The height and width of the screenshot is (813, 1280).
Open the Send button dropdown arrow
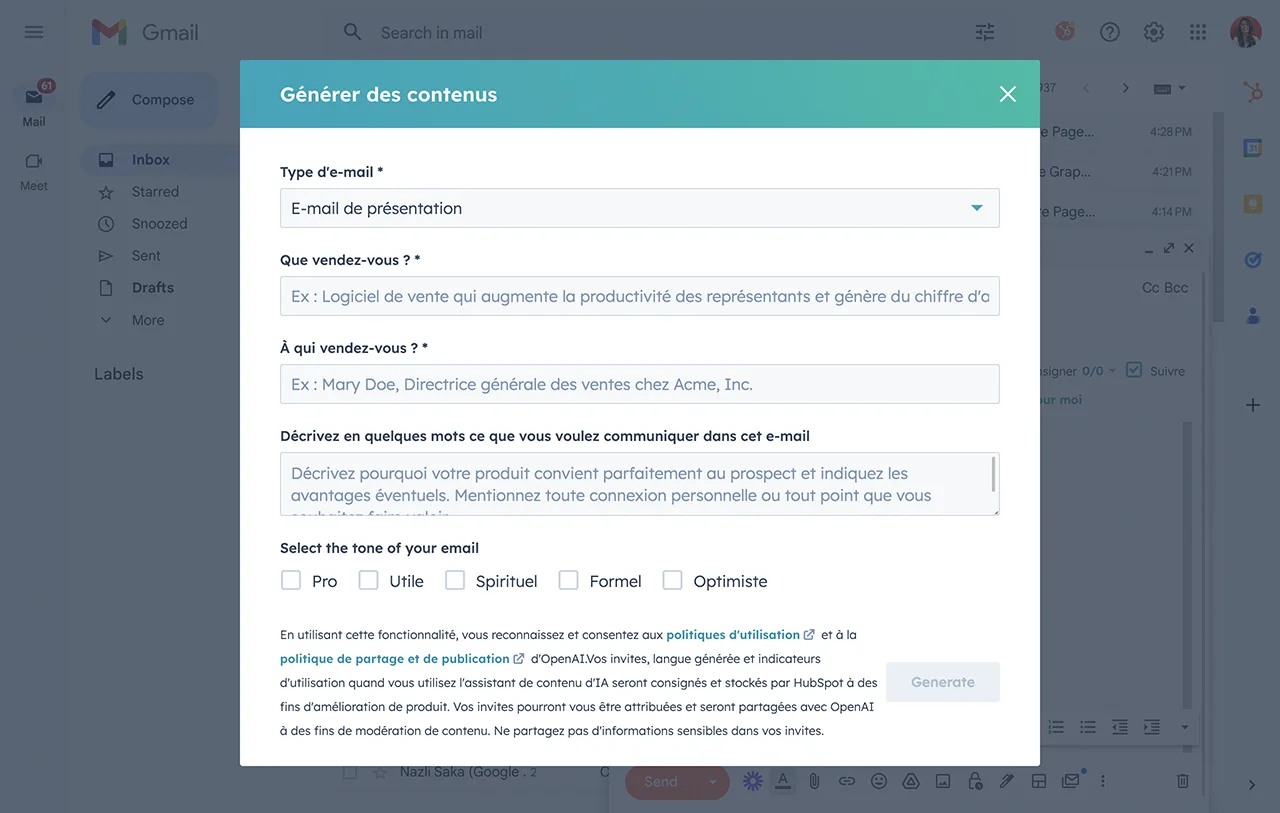(710, 781)
